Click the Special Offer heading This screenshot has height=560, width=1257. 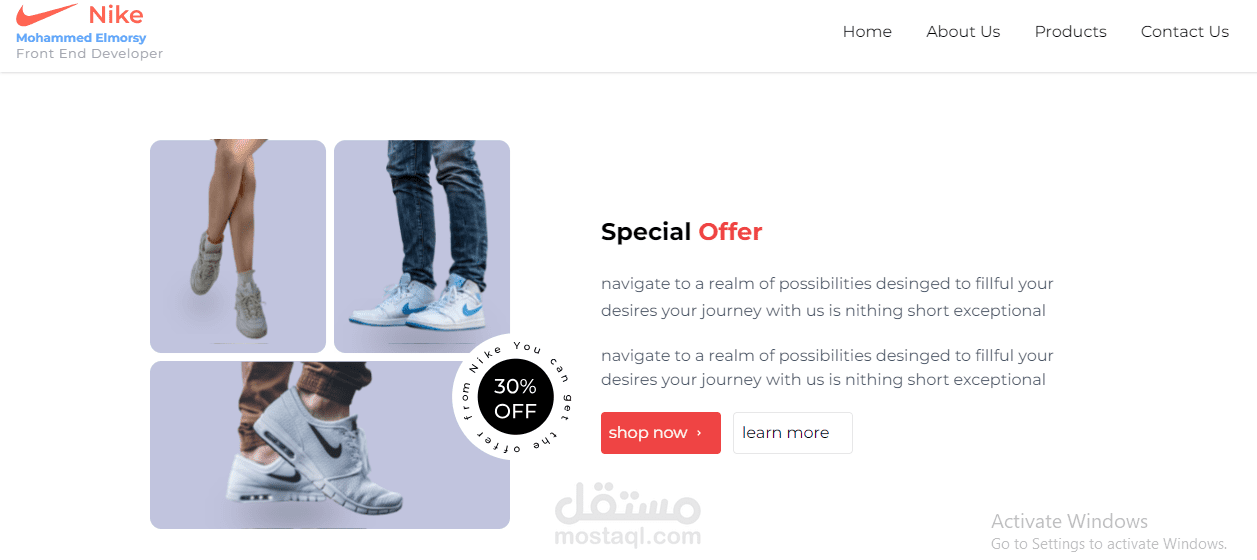681,232
